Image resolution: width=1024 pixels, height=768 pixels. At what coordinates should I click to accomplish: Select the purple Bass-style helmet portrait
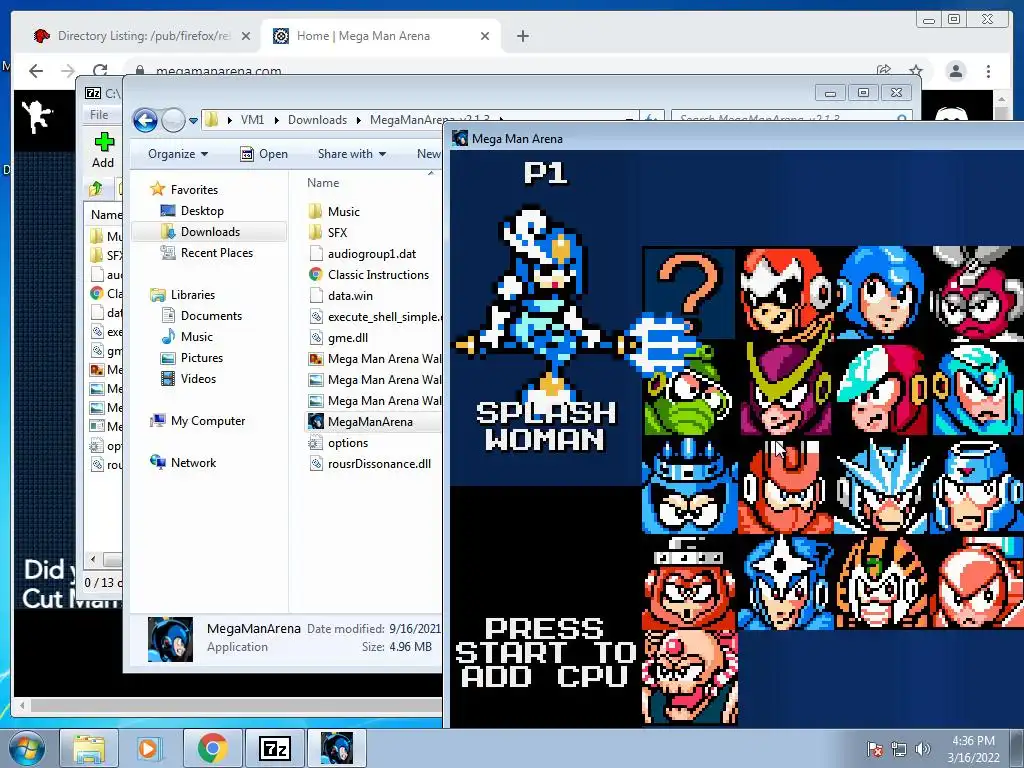[x=786, y=390]
